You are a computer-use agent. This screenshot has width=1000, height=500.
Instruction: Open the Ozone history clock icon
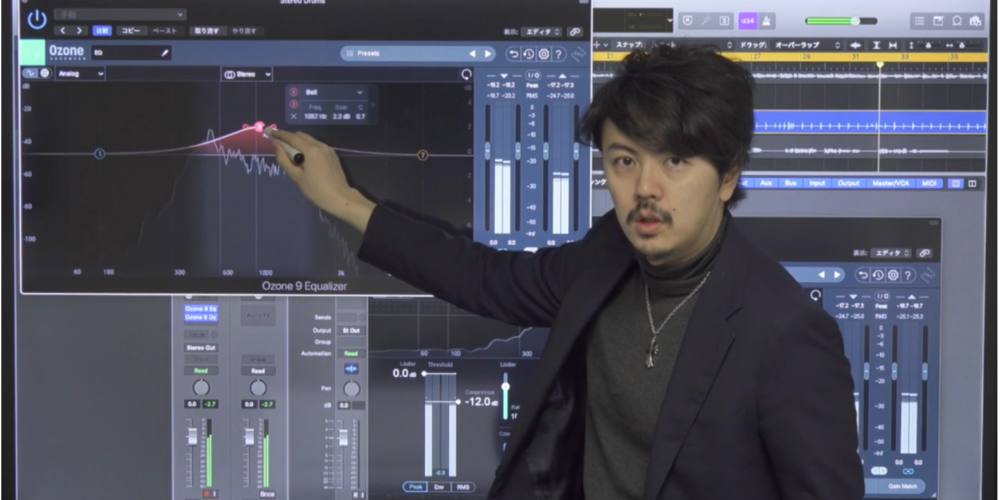(529, 54)
